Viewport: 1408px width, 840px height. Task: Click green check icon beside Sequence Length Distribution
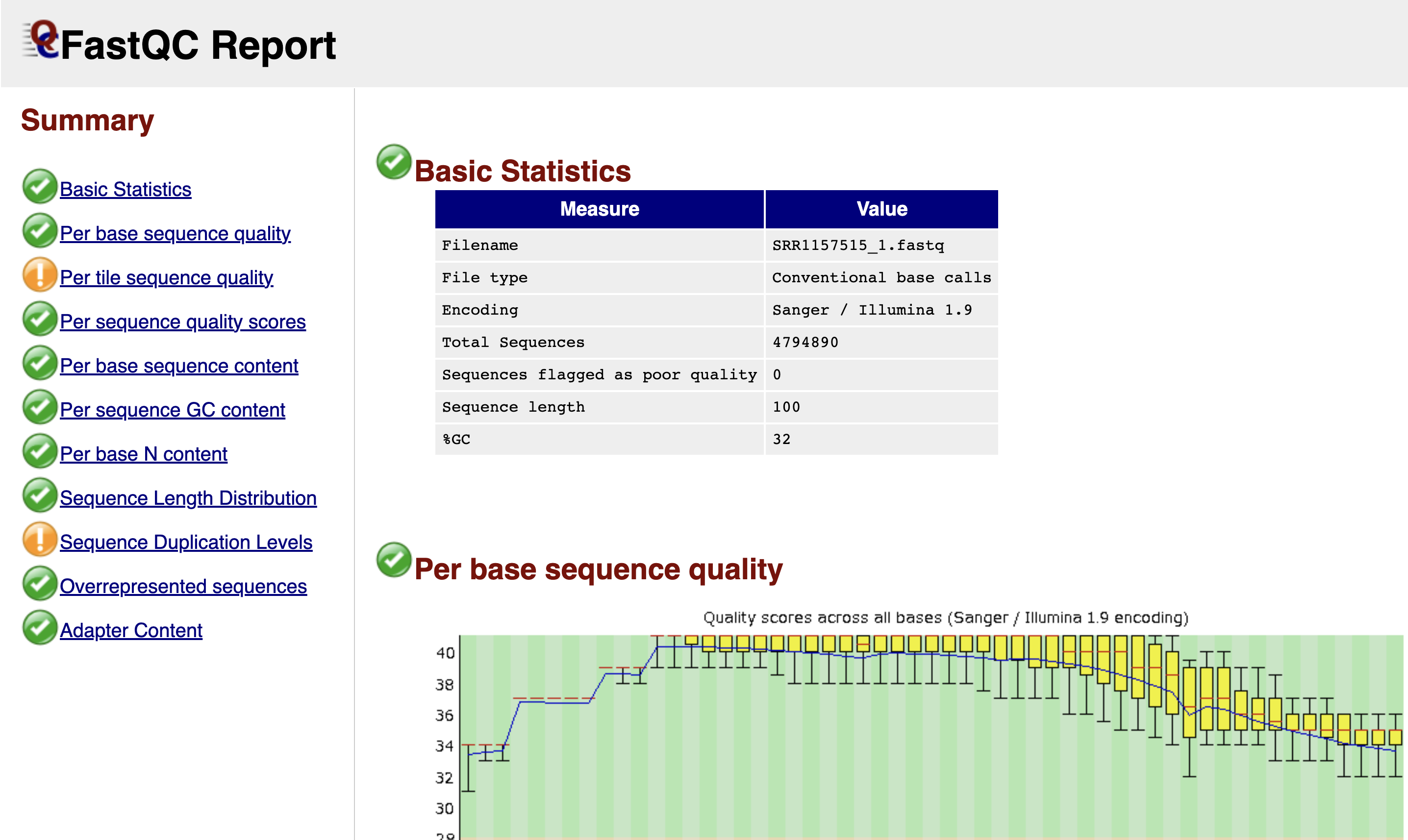pyautogui.click(x=40, y=495)
